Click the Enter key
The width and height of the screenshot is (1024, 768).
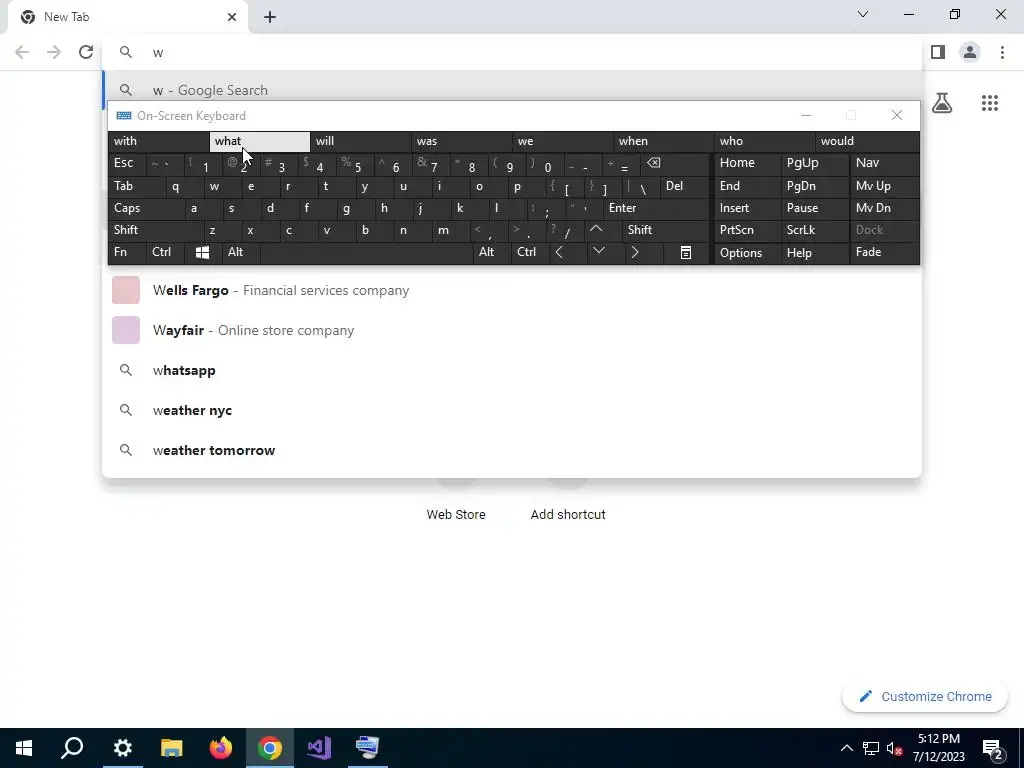[x=656, y=208]
